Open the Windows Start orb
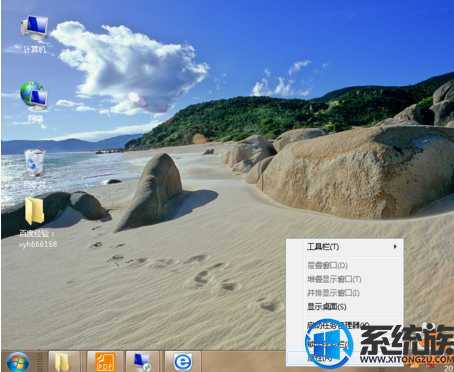 coord(18,362)
